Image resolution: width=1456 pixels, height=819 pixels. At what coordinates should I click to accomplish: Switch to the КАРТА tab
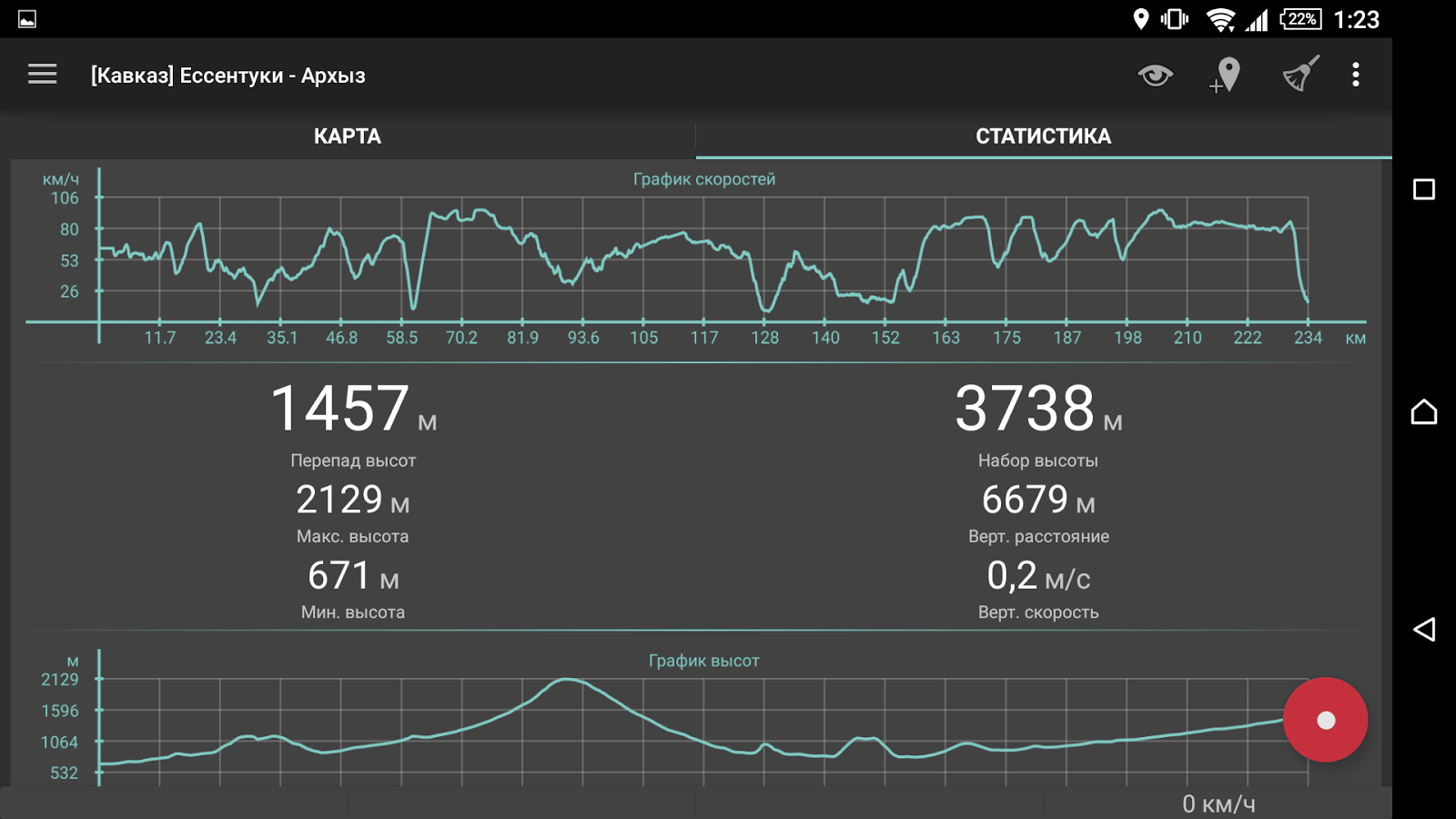click(348, 136)
